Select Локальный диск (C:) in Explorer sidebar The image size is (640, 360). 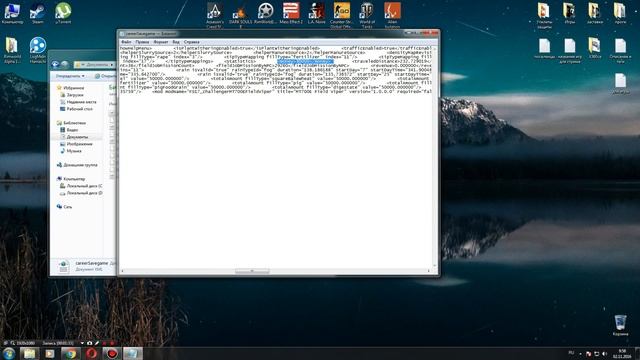[81, 186]
